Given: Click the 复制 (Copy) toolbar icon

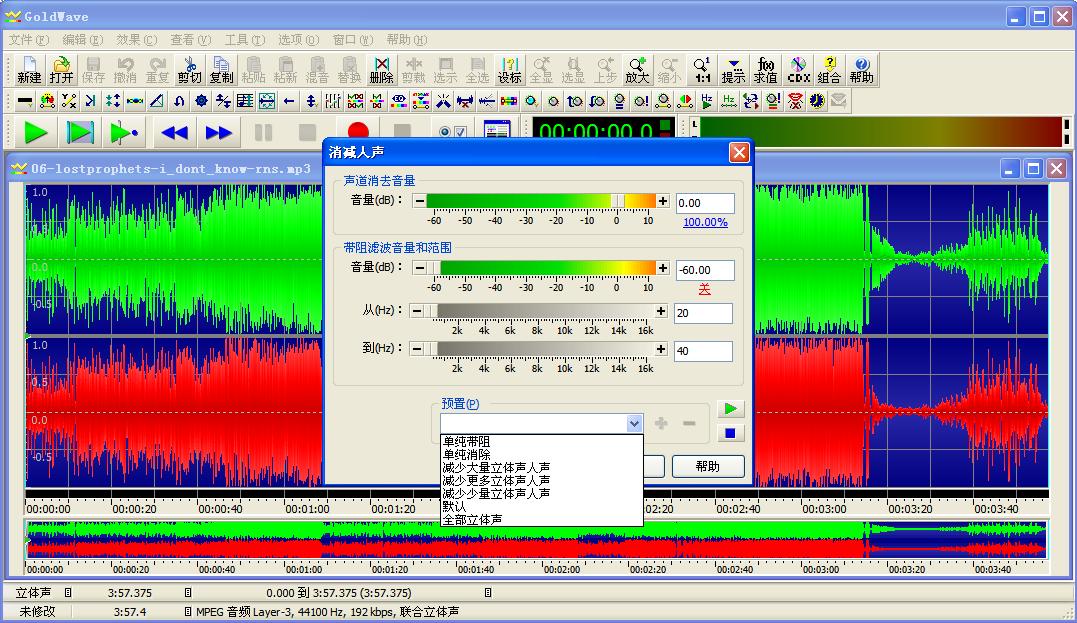Looking at the screenshot, I should coord(221,70).
